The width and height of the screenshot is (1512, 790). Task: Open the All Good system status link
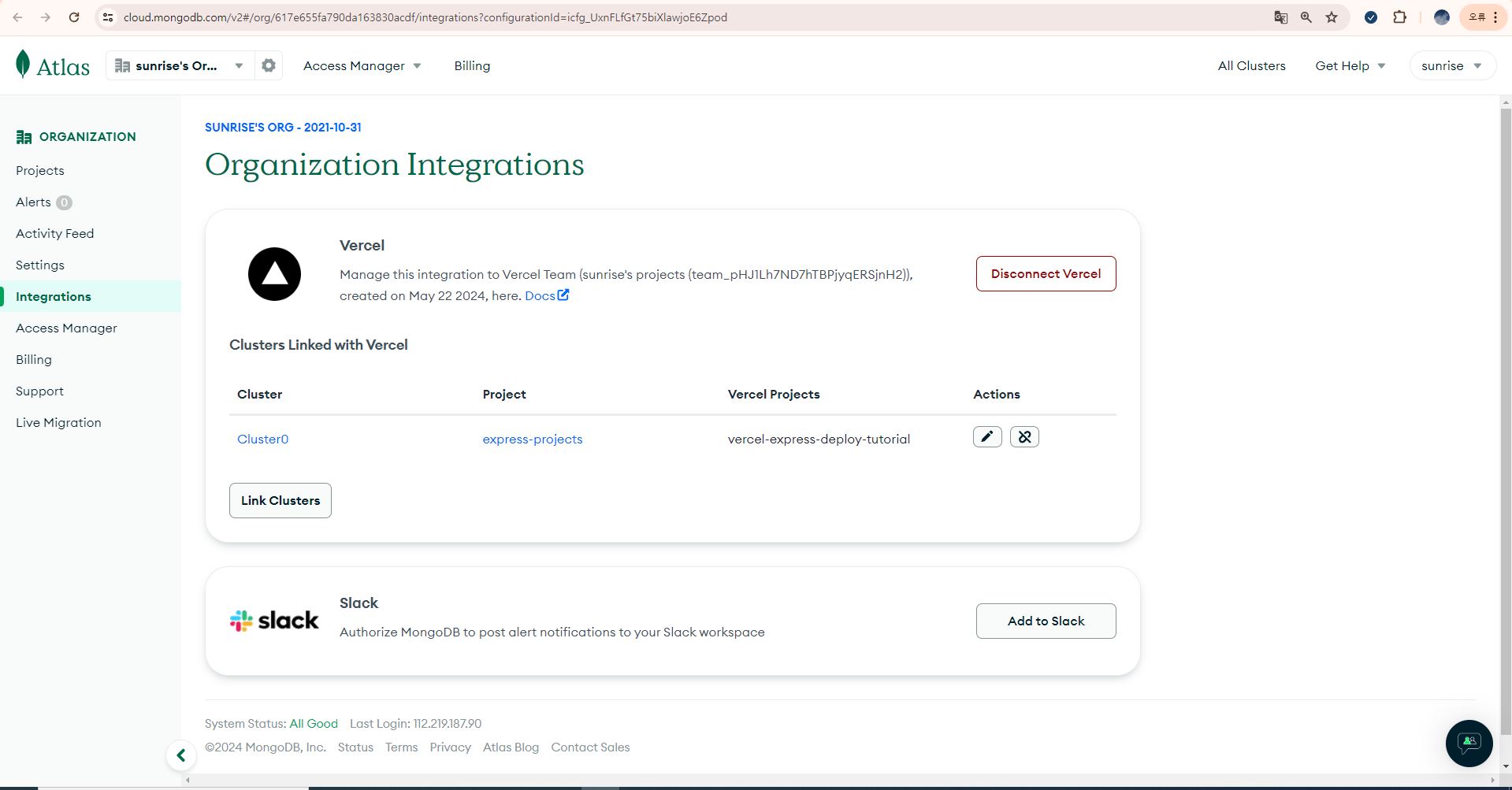coord(314,724)
